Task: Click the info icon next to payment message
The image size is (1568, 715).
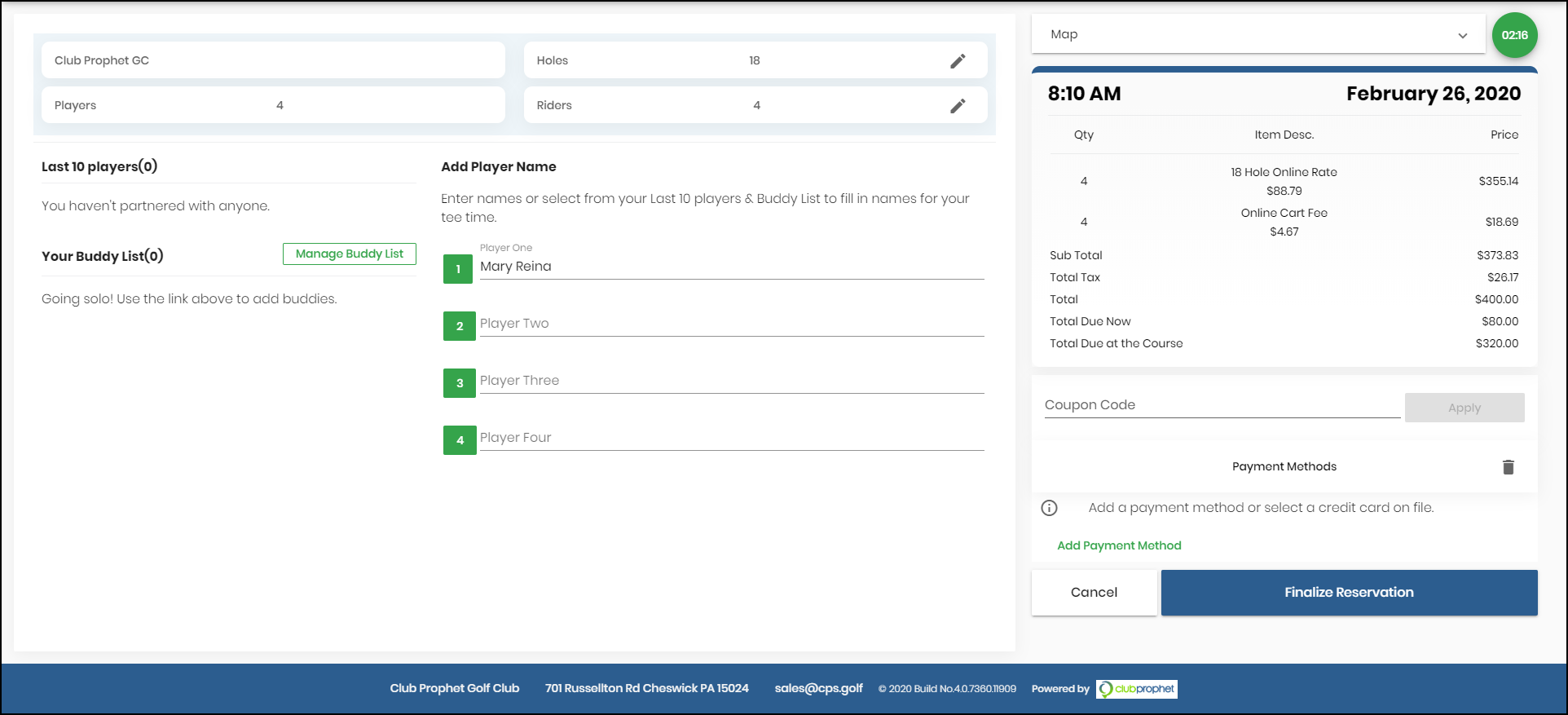Action: [1049, 508]
